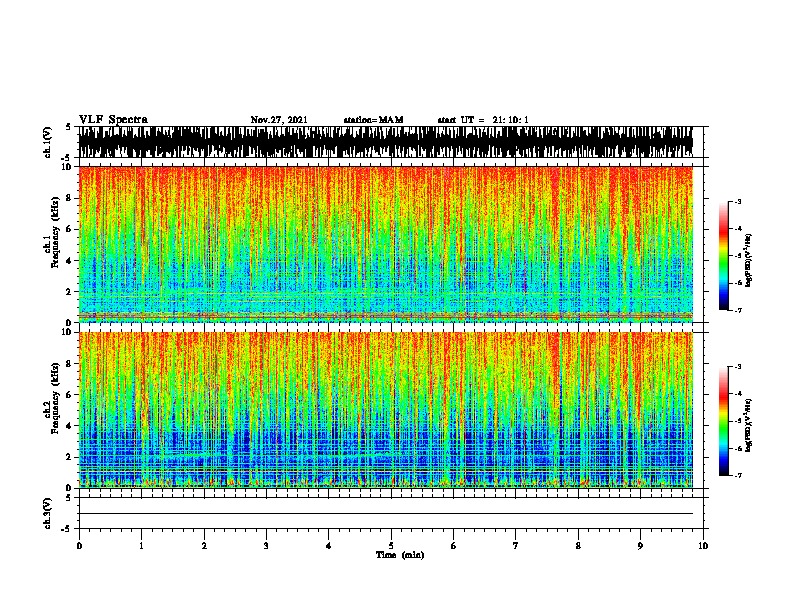Click time axis tick label "0"

pos(79,546)
